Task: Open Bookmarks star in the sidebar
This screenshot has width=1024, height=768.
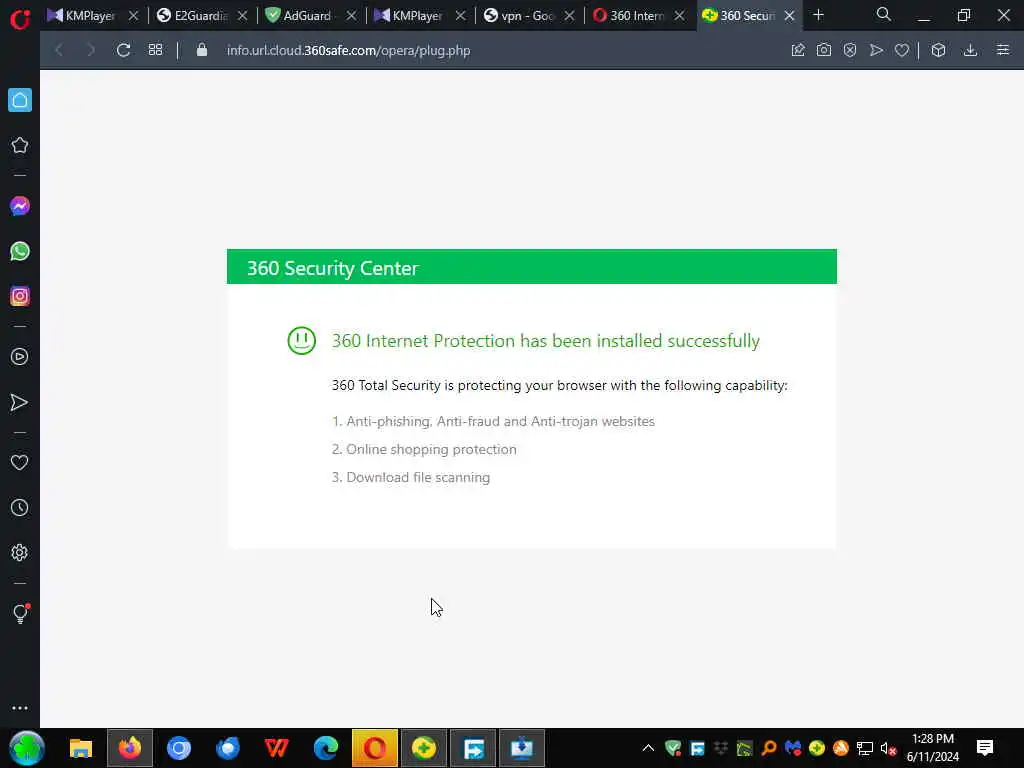Action: 20,145
